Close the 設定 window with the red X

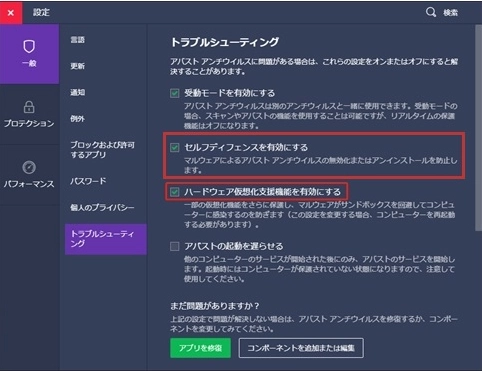point(11,13)
